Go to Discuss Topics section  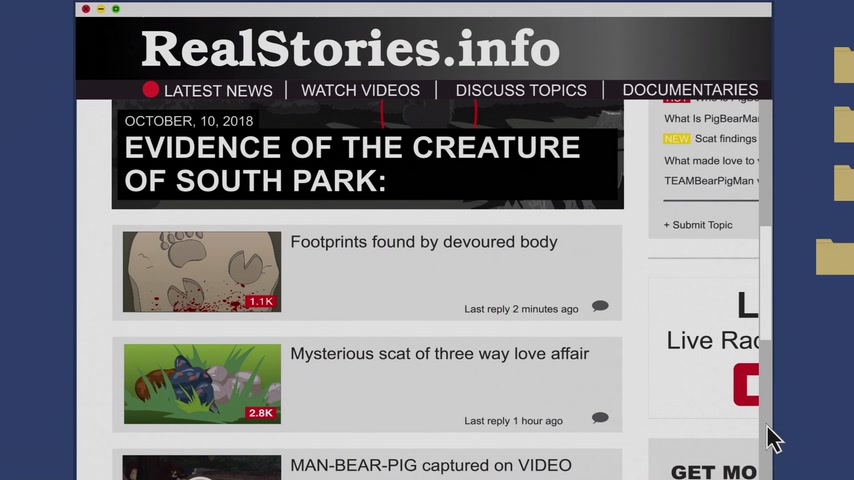click(521, 90)
